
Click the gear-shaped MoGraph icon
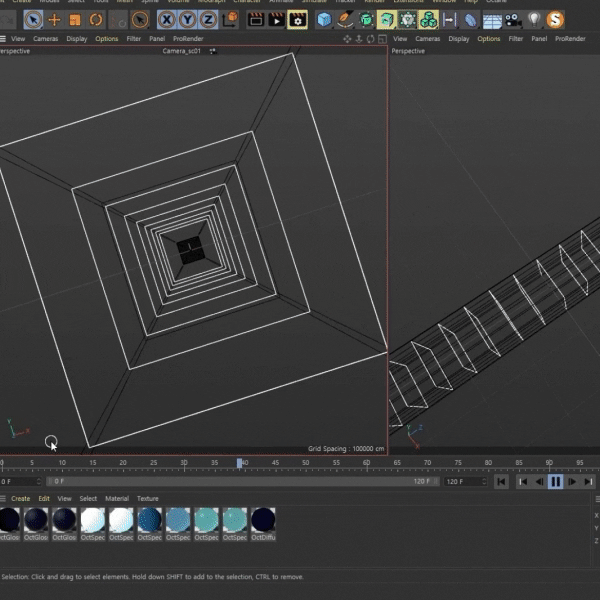point(408,20)
